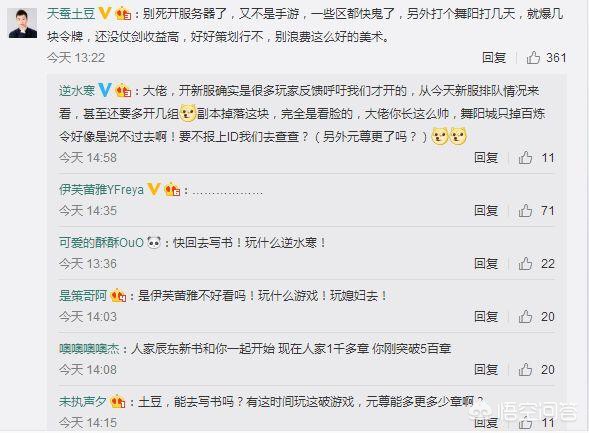
Task: Like 可爱的酥酥OuO's comment with 22 likes
Action: (x=525, y=264)
